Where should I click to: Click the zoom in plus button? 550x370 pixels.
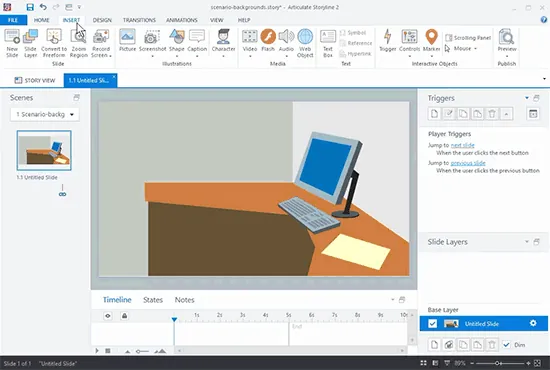(x=528, y=363)
